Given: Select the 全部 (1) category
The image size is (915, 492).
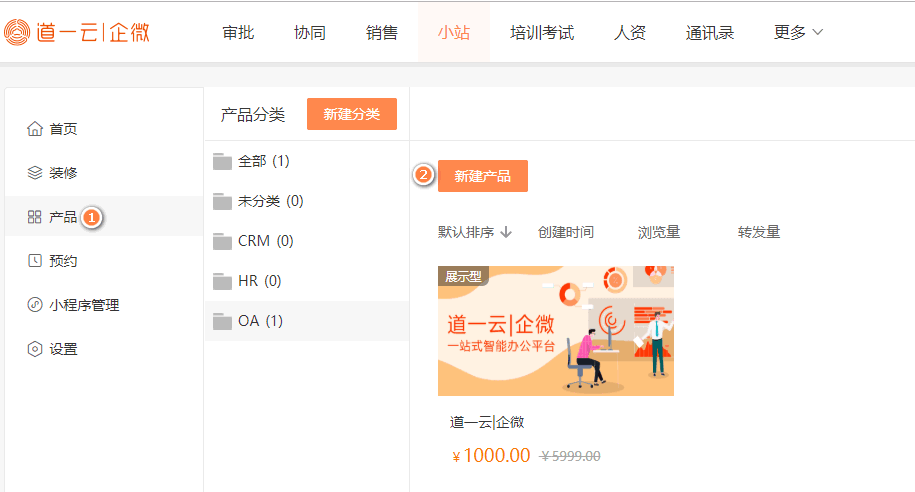Looking at the screenshot, I should 263,161.
